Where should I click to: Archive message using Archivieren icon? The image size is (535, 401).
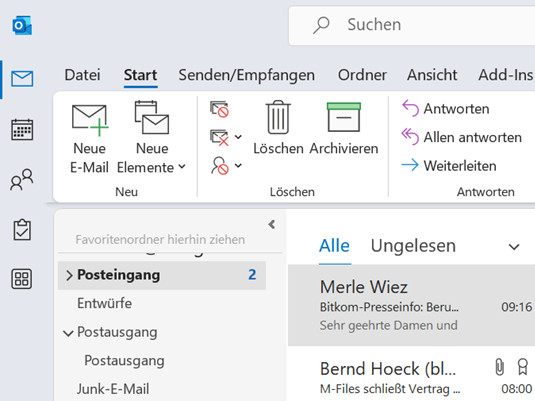pyautogui.click(x=344, y=128)
